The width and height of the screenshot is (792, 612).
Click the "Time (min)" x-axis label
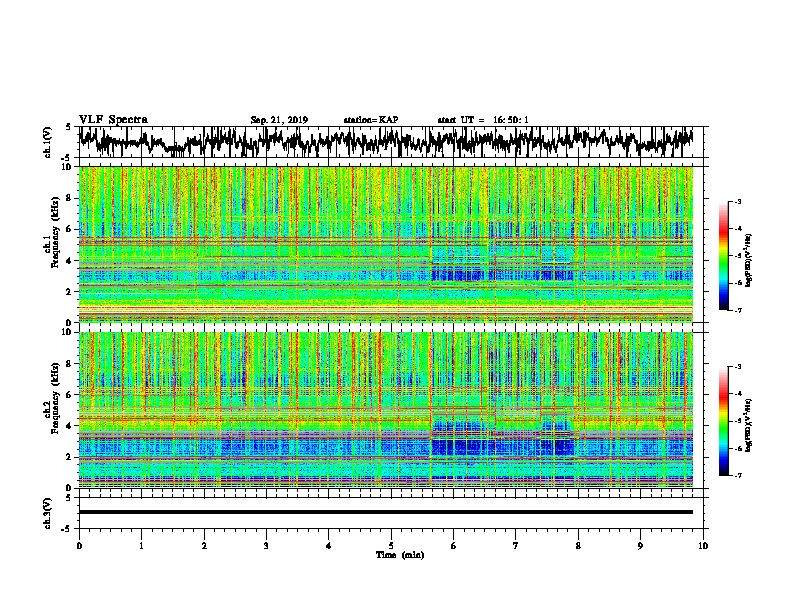tap(400, 555)
